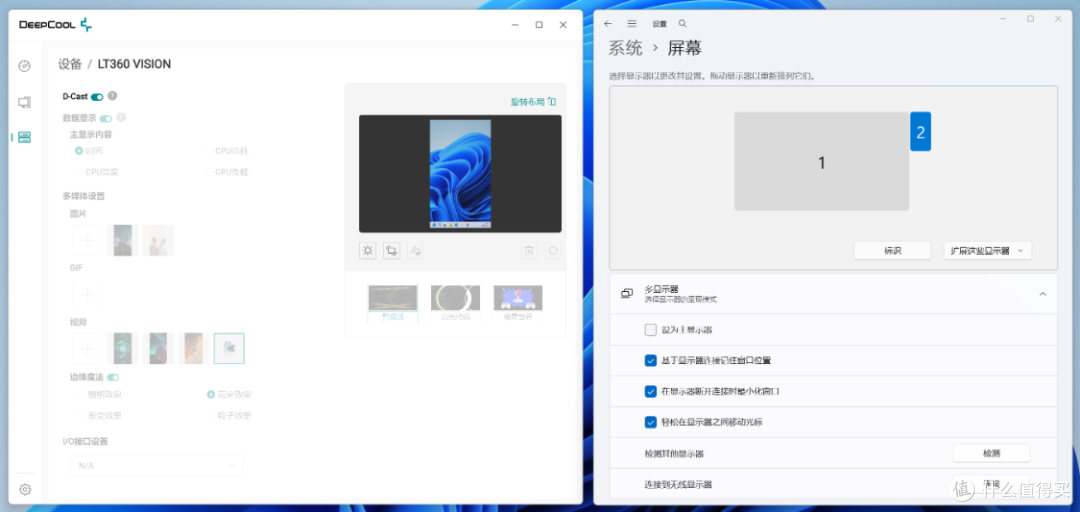Screen dimensions: 1080x512
Task: Select the second video thumbnail under 视频
Action: 158,348
